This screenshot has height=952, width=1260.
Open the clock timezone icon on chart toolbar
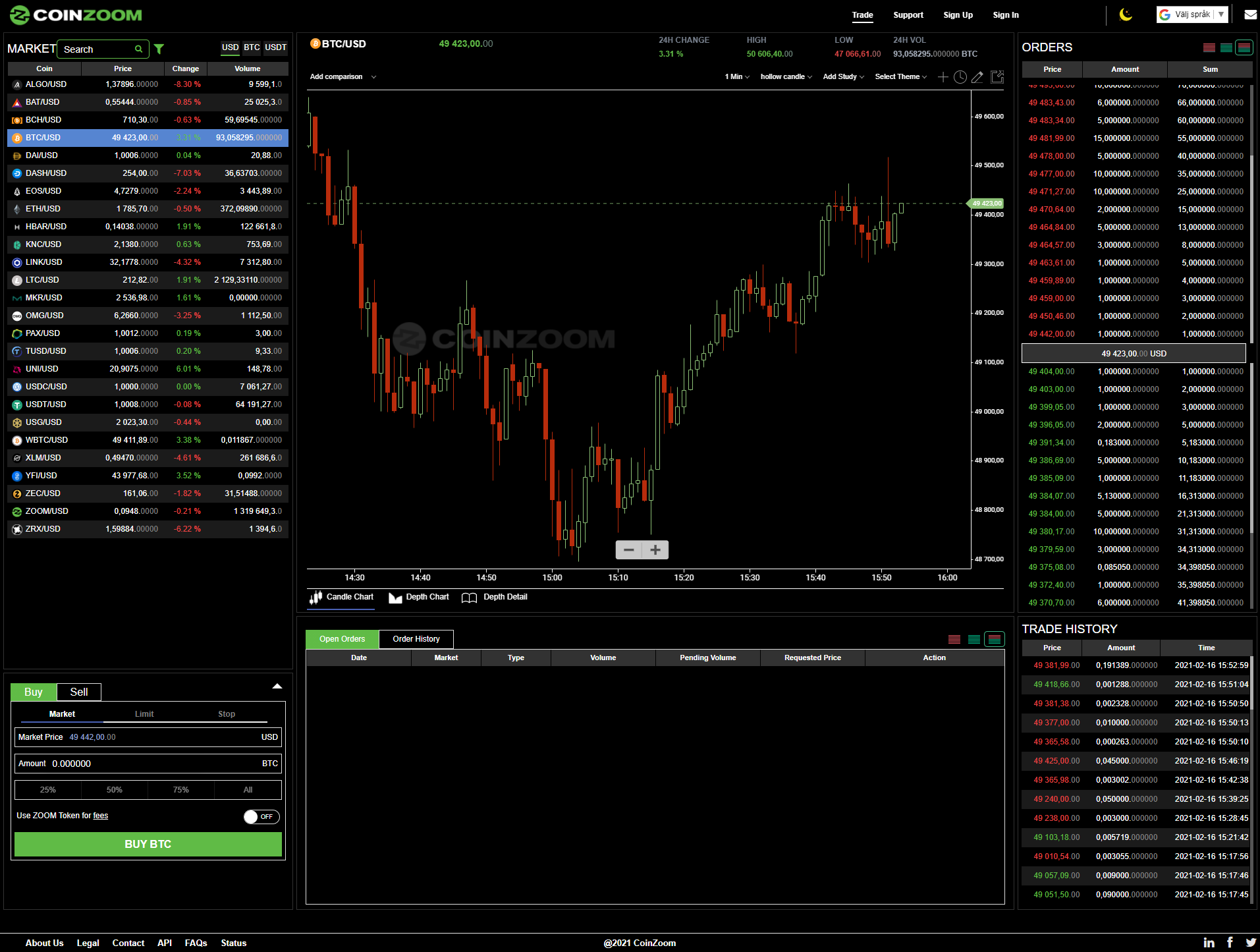(x=960, y=77)
